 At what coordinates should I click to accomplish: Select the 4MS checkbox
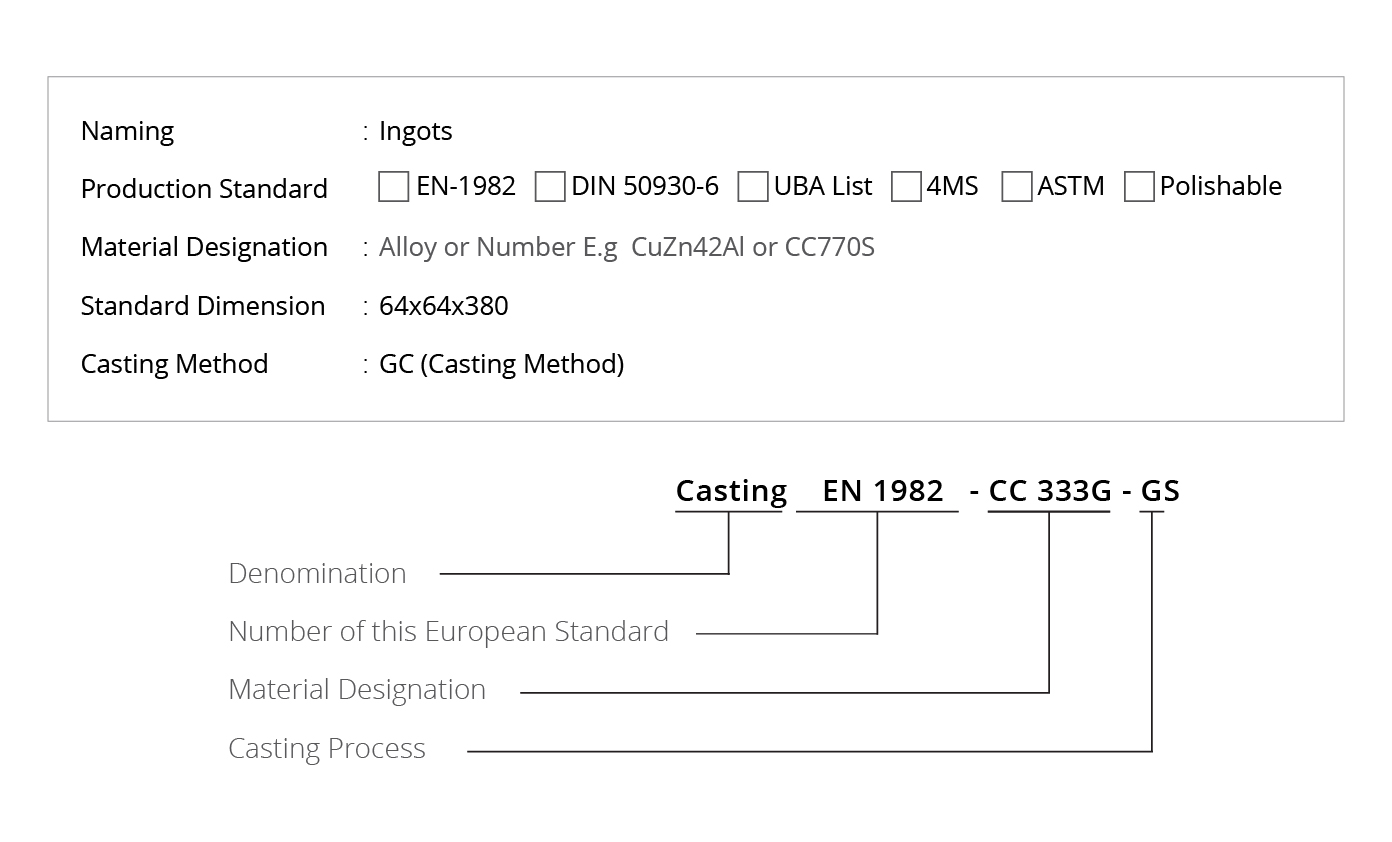[x=906, y=187]
